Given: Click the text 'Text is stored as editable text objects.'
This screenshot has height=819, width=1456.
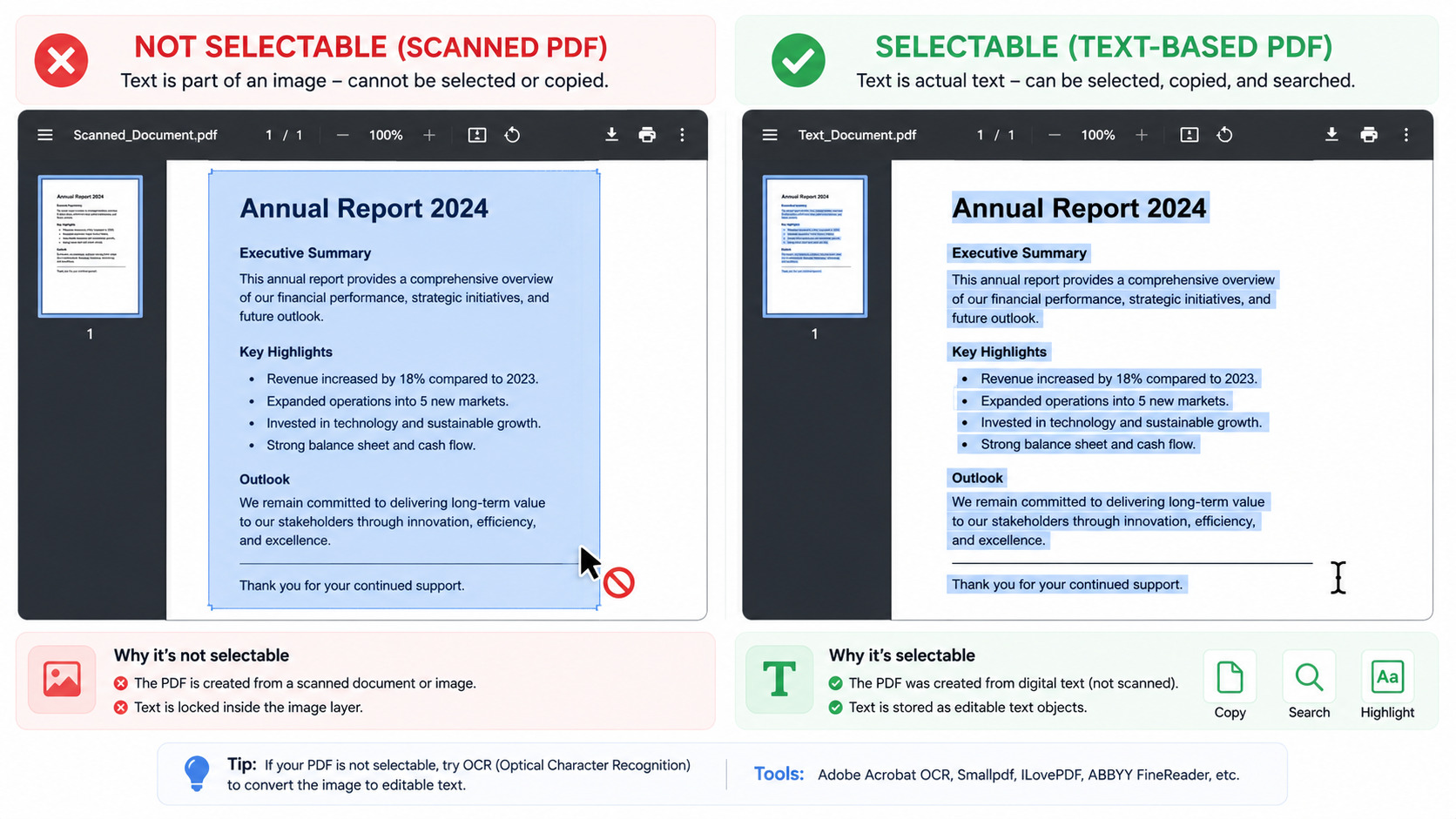Looking at the screenshot, I should point(967,708).
